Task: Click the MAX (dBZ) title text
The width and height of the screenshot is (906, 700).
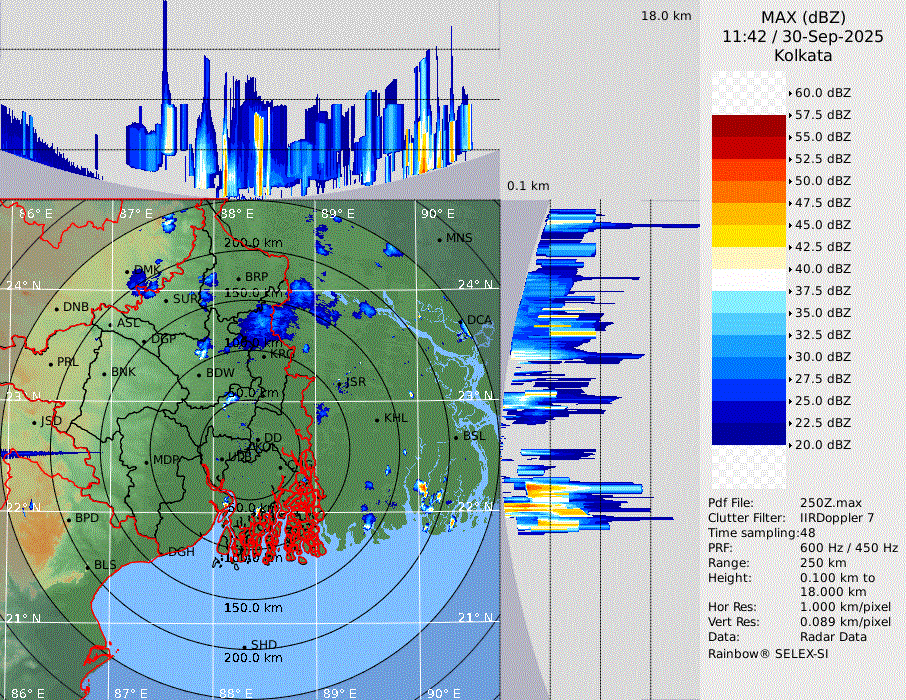Action: (x=803, y=18)
